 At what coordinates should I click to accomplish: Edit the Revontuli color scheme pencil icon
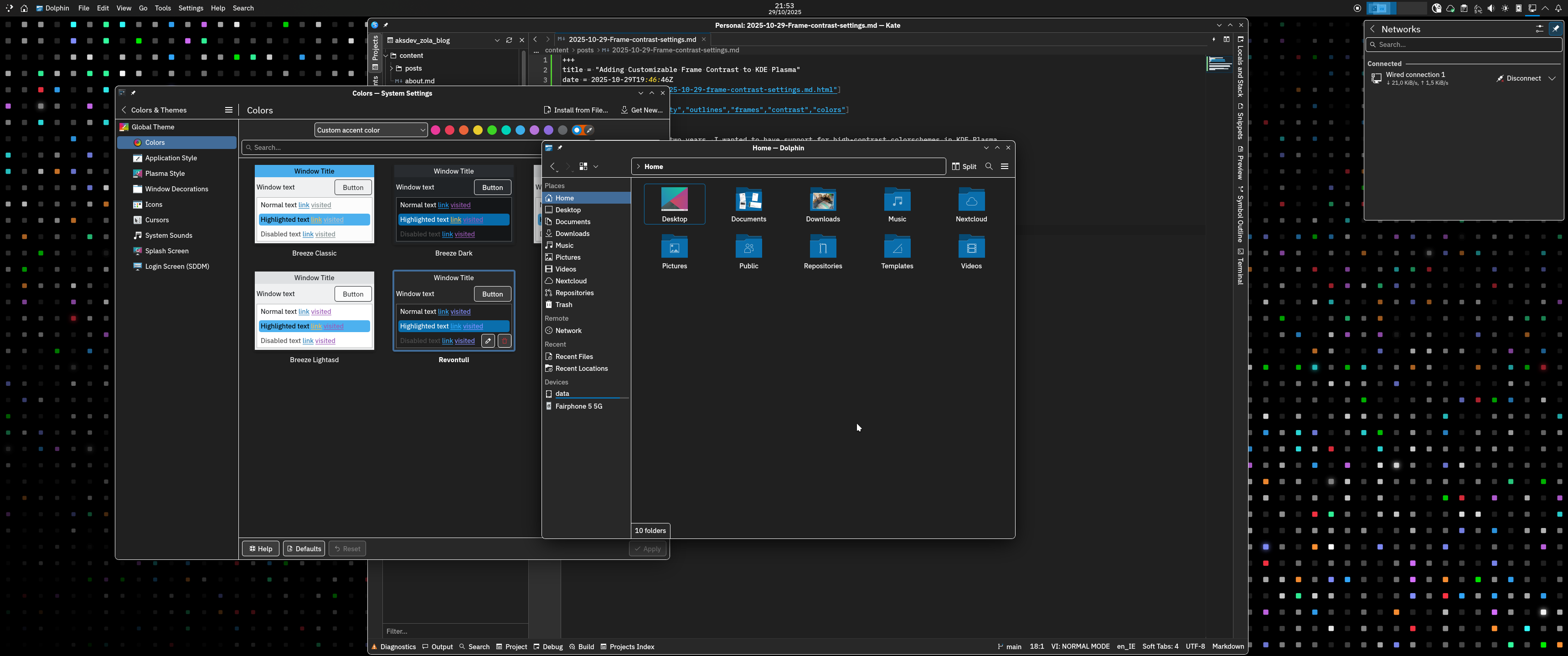pos(488,341)
